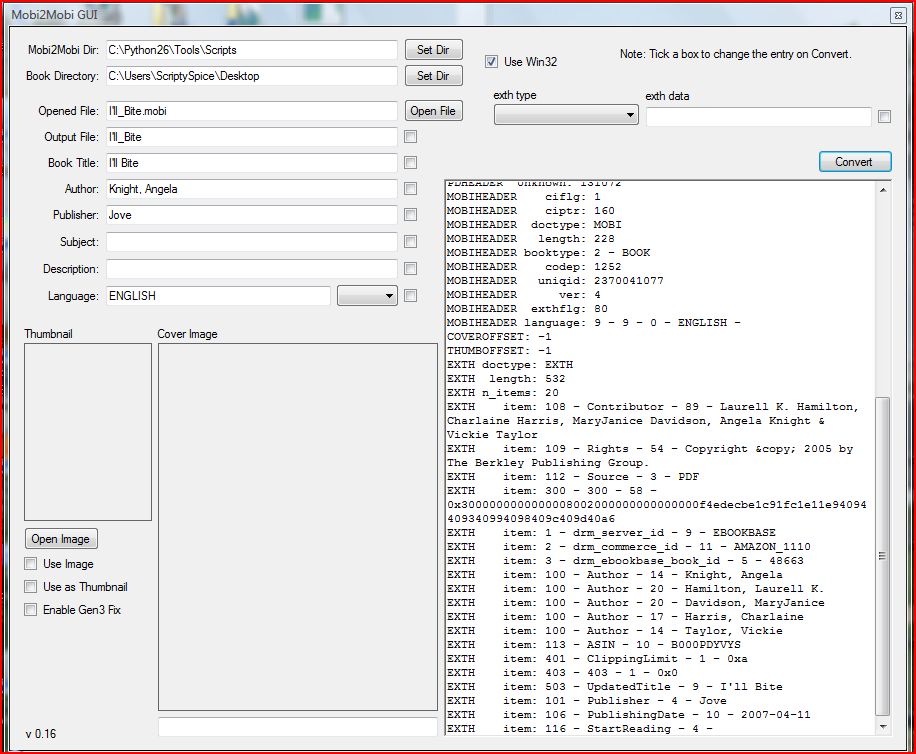Enable the Gen3 Fix checkbox
This screenshot has width=916, height=754.
click(30, 610)
